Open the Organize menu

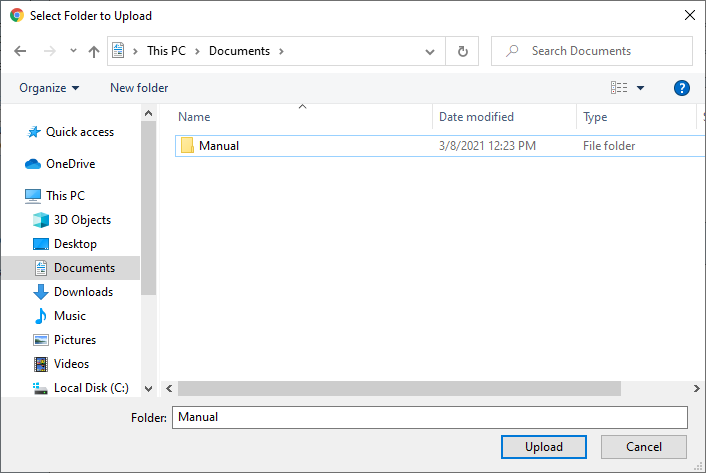pyautogui.click(x=49, y=88)
